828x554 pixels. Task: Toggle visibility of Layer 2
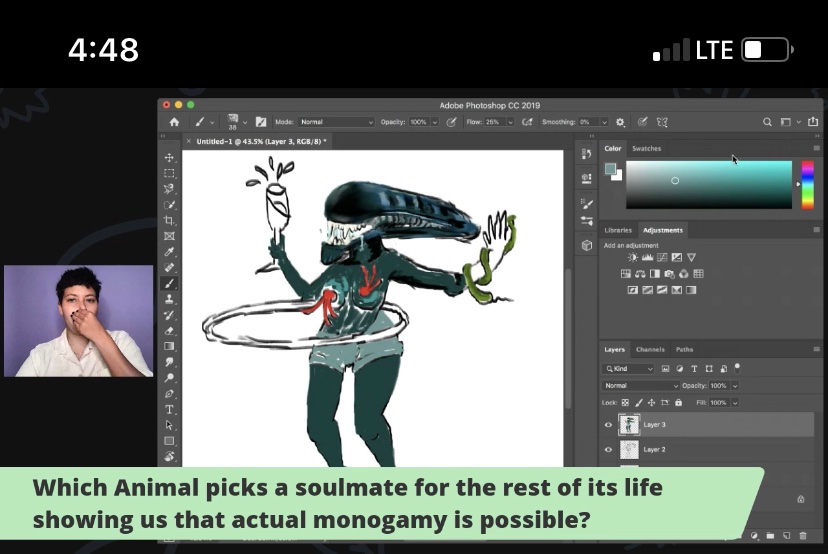coord(608,449)
